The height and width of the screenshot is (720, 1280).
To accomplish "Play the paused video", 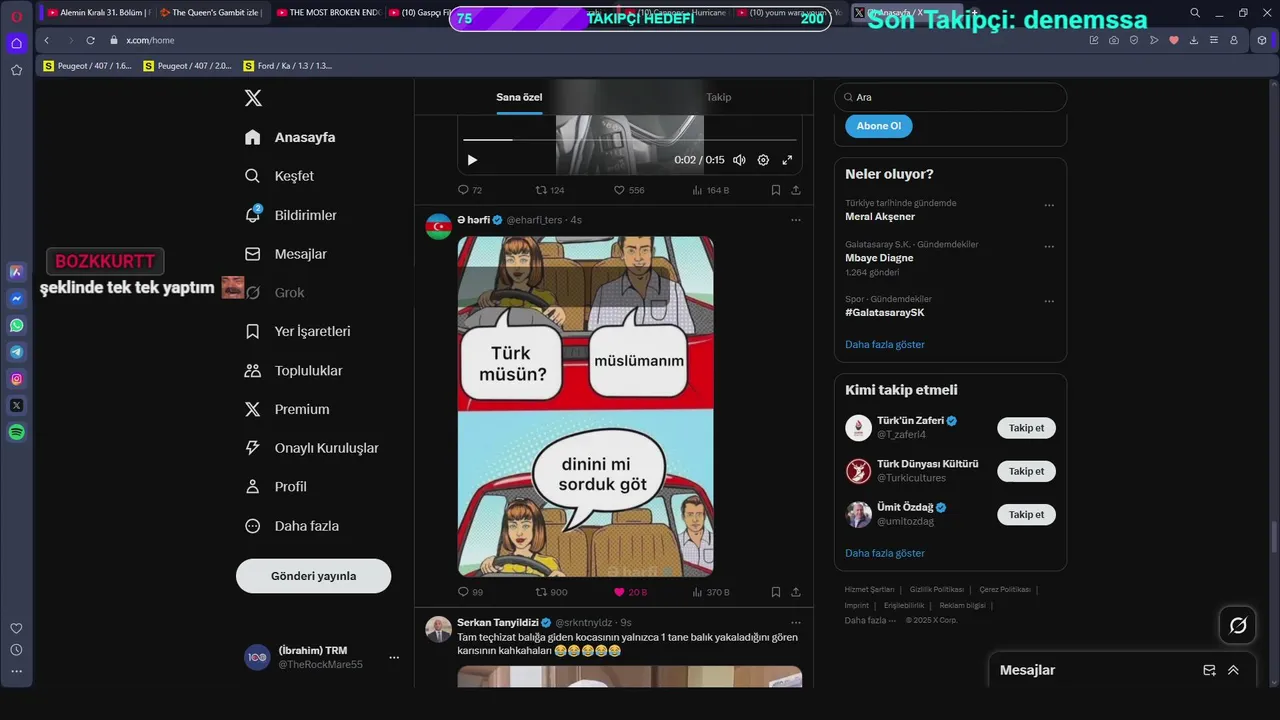I will 472,160.
